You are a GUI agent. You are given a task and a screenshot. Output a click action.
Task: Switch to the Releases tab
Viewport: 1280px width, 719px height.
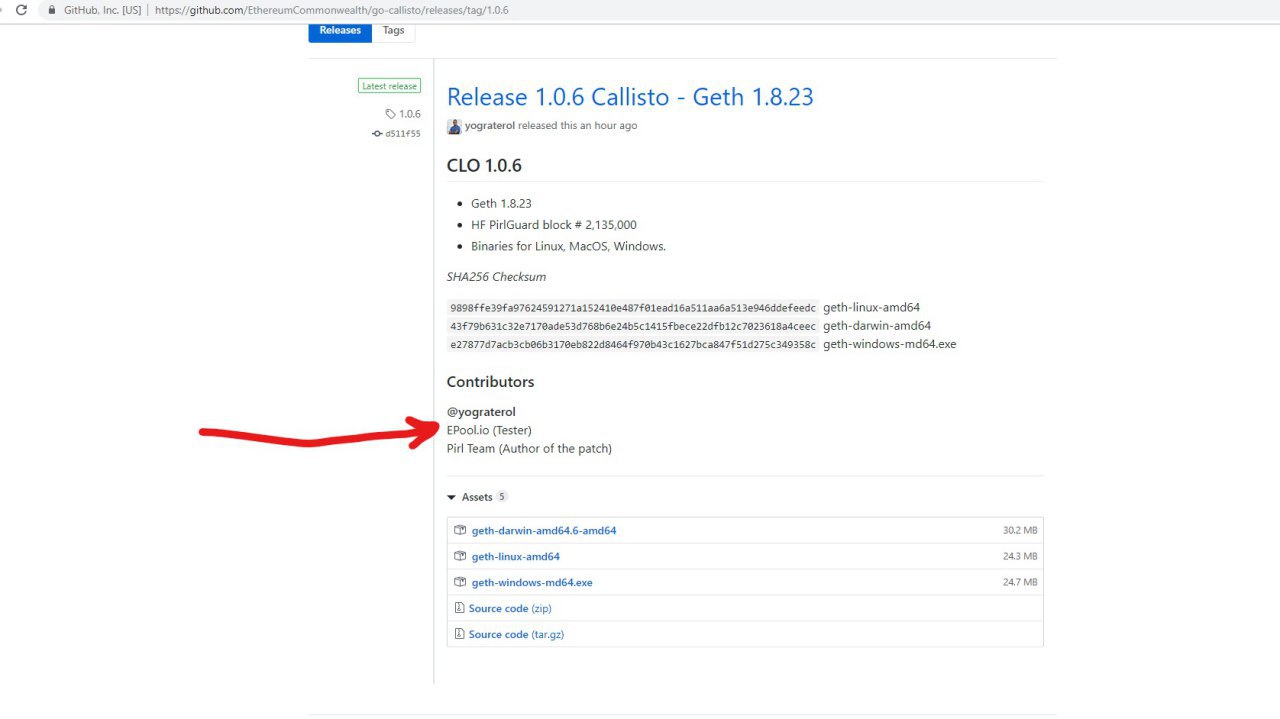[340, 30]
